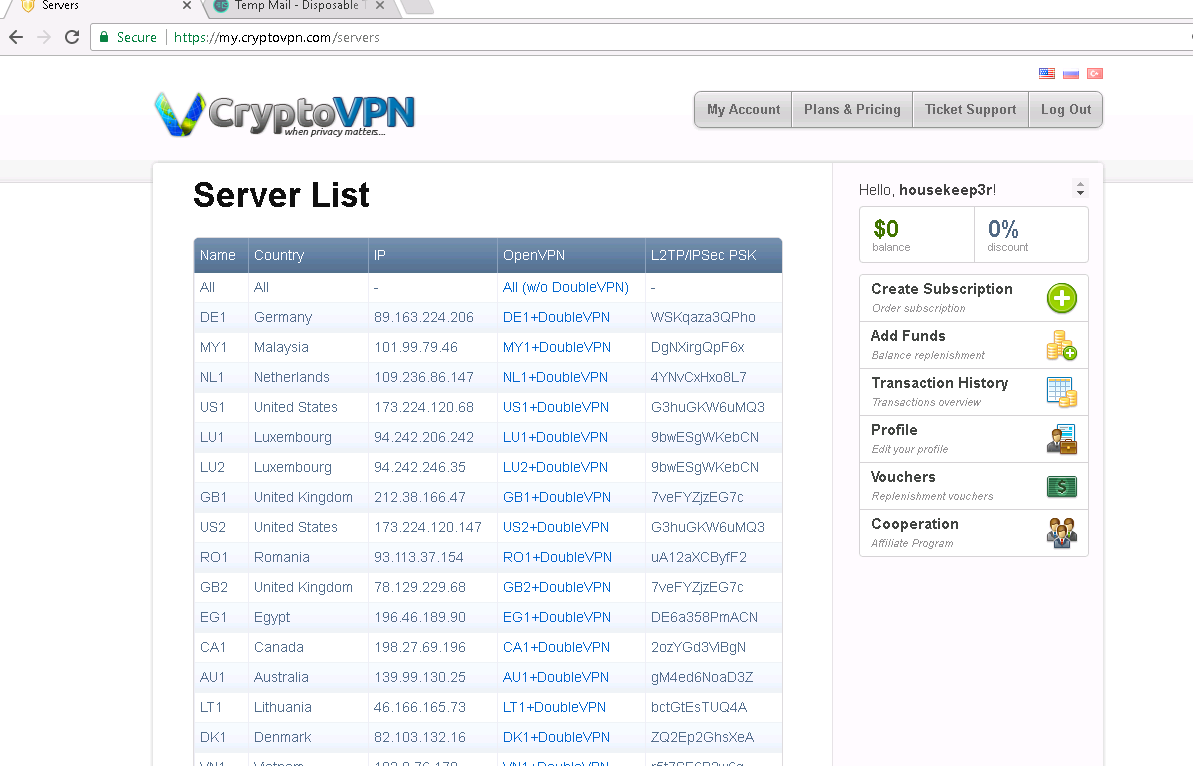Viewport: 1193px width, 766px height.
Task: Click the Log Out button
Action: (x=1065, y=110)
